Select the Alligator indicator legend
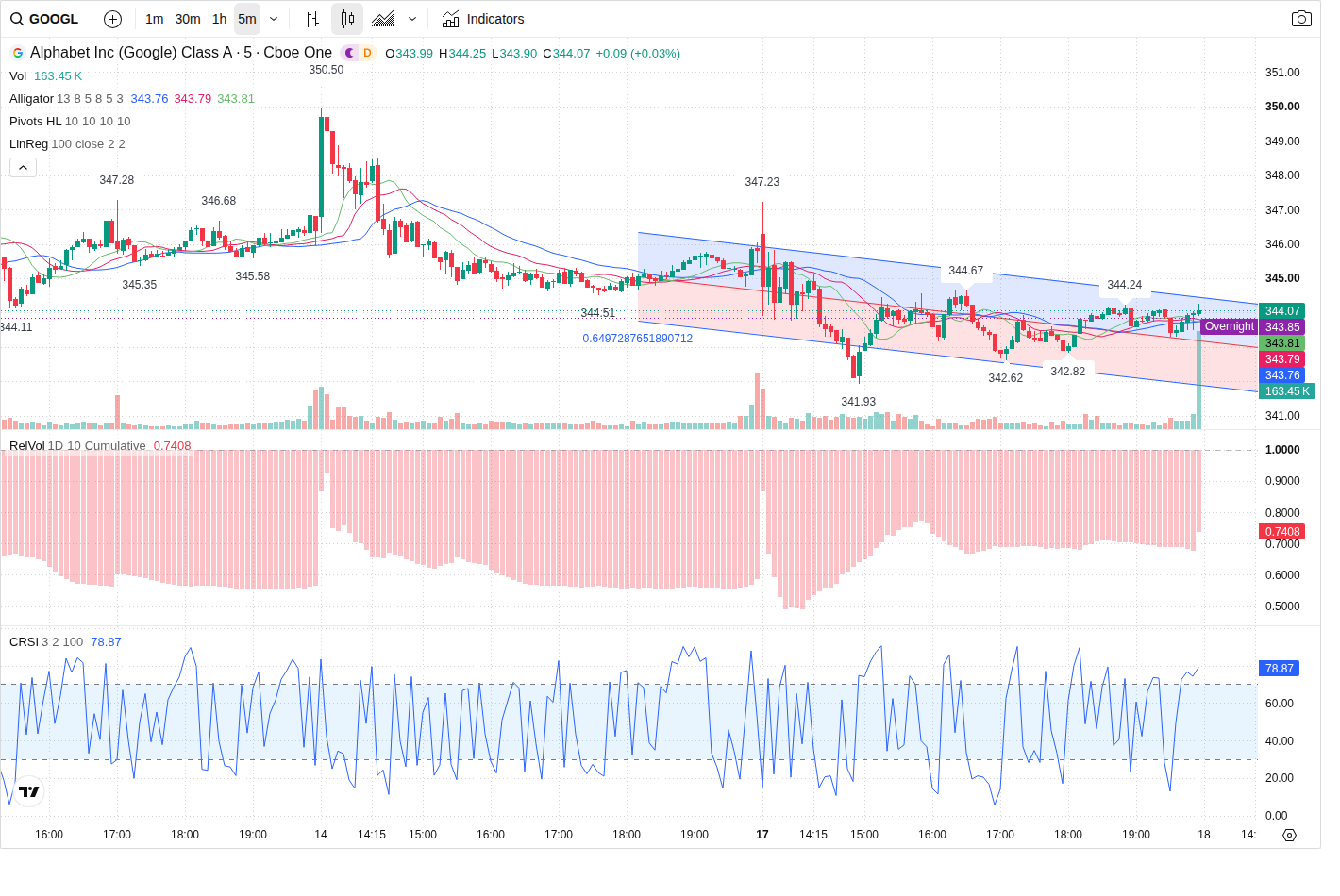 31,99
